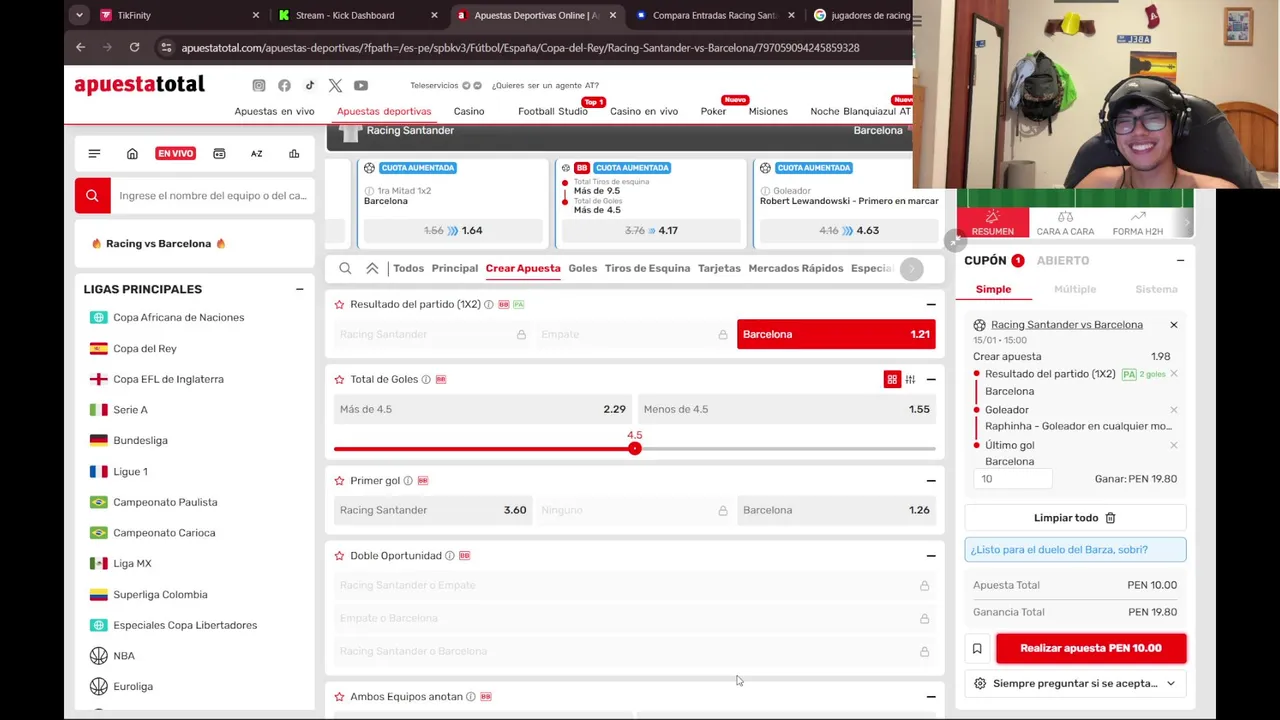Image resolution: width=1280 pixels, height=720 pixels.
Task: Collapse Ambos Equipos anotan market
Action: coord(931,696)
